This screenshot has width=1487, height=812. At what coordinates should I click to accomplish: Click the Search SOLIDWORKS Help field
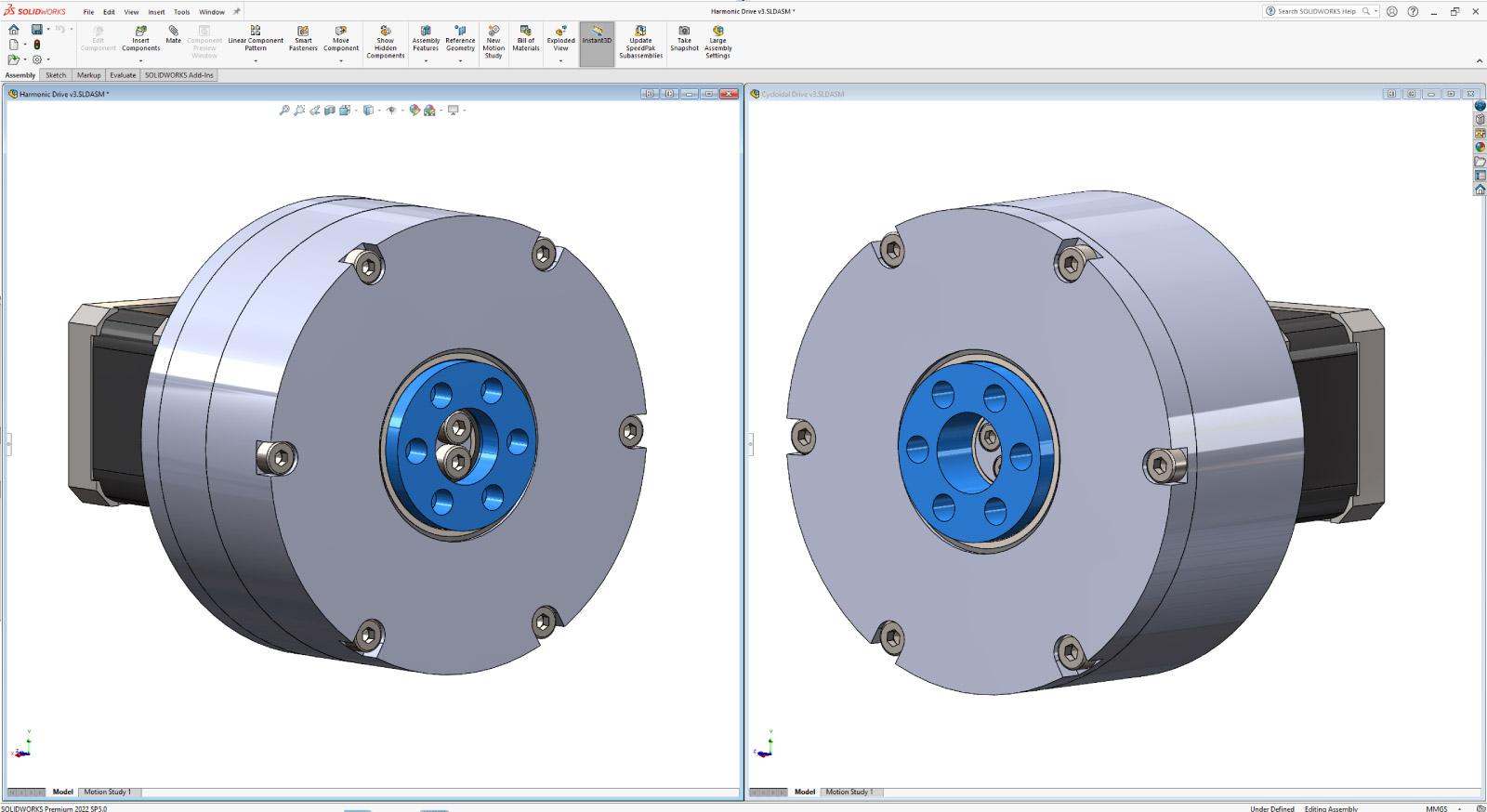tap(1316, 12)
